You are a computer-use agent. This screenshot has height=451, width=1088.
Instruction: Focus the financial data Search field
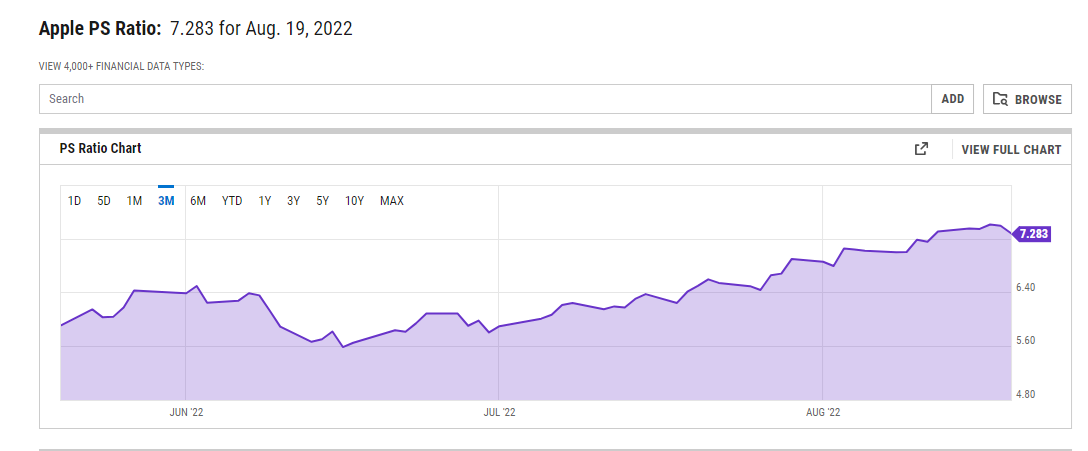click(x=485, y=99)
